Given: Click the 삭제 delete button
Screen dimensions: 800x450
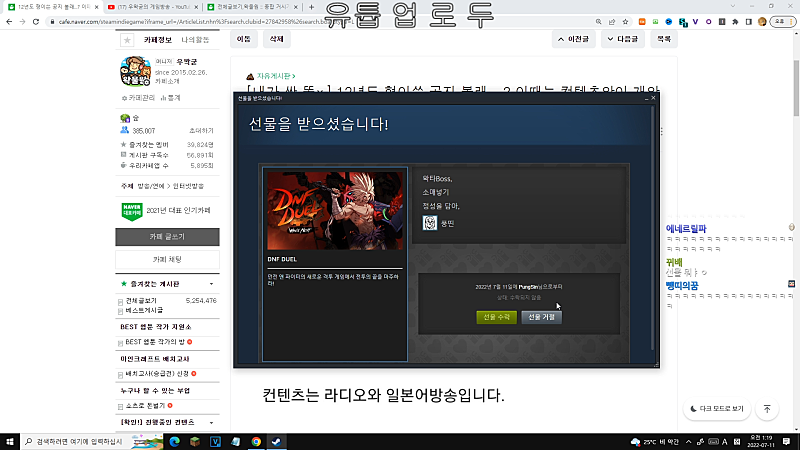Looking at the screenshot, I should (x=277, y=39).
